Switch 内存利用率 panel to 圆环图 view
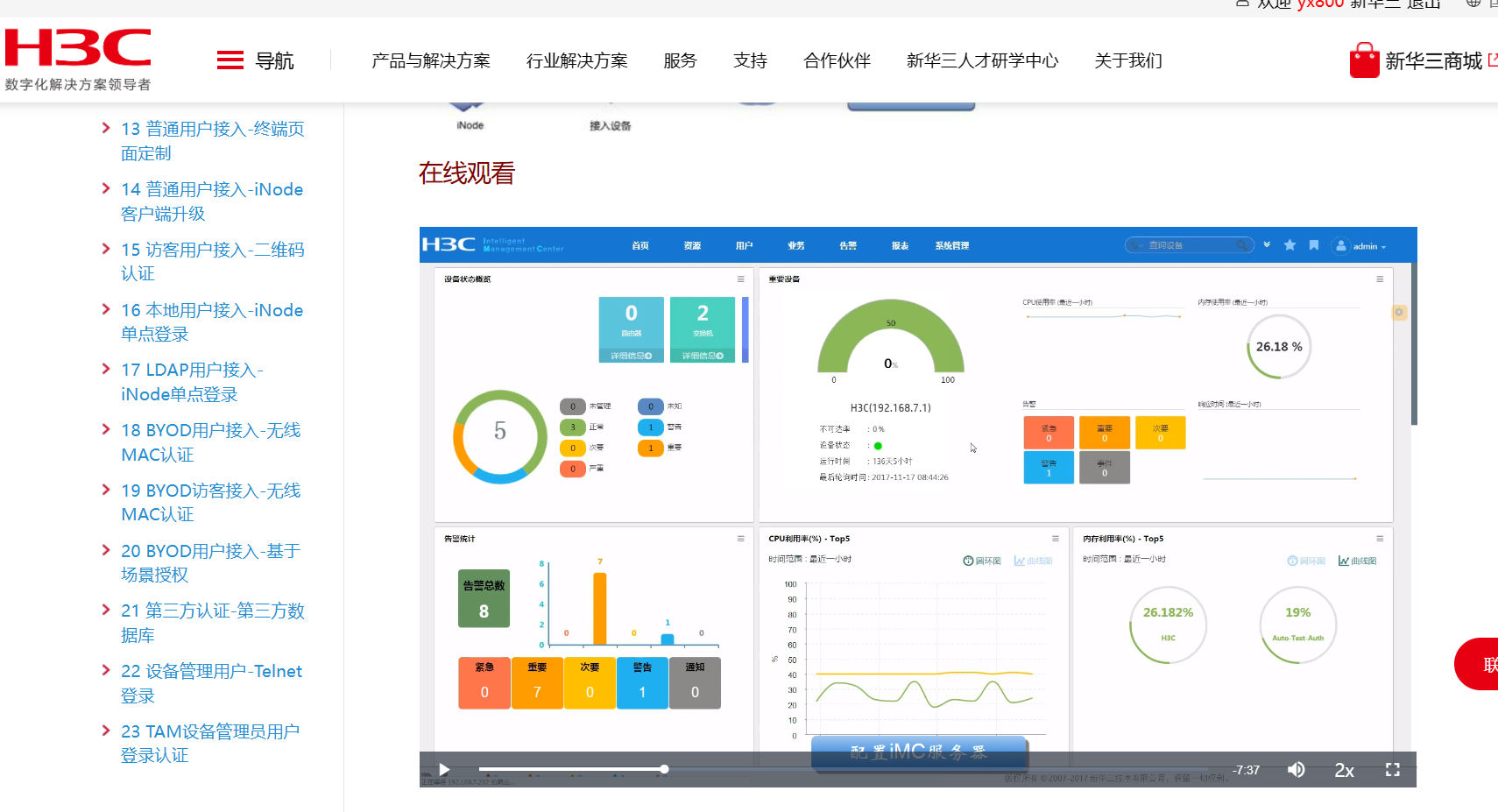This screenshot has width=1498, height=812. tap(1306, 561)
